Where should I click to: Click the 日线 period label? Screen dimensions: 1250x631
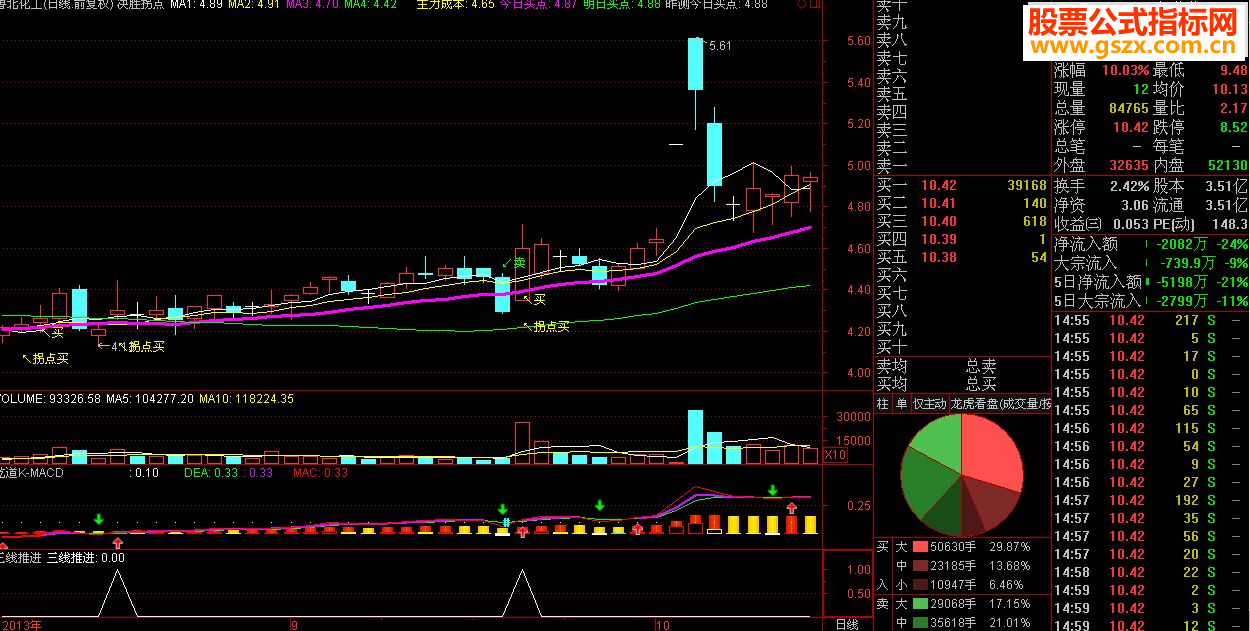846,624
